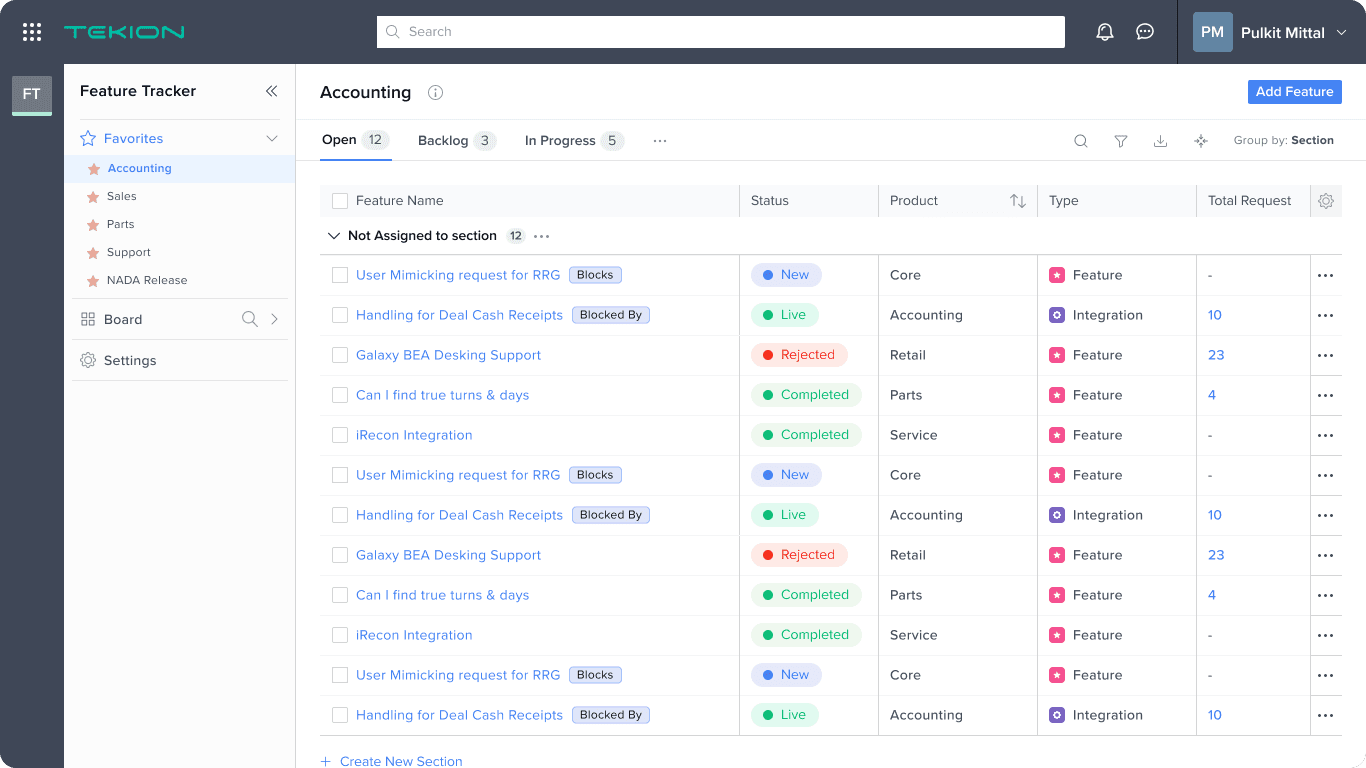Select checkbox for first iRecon Integration row

click(x=340, y=435)
